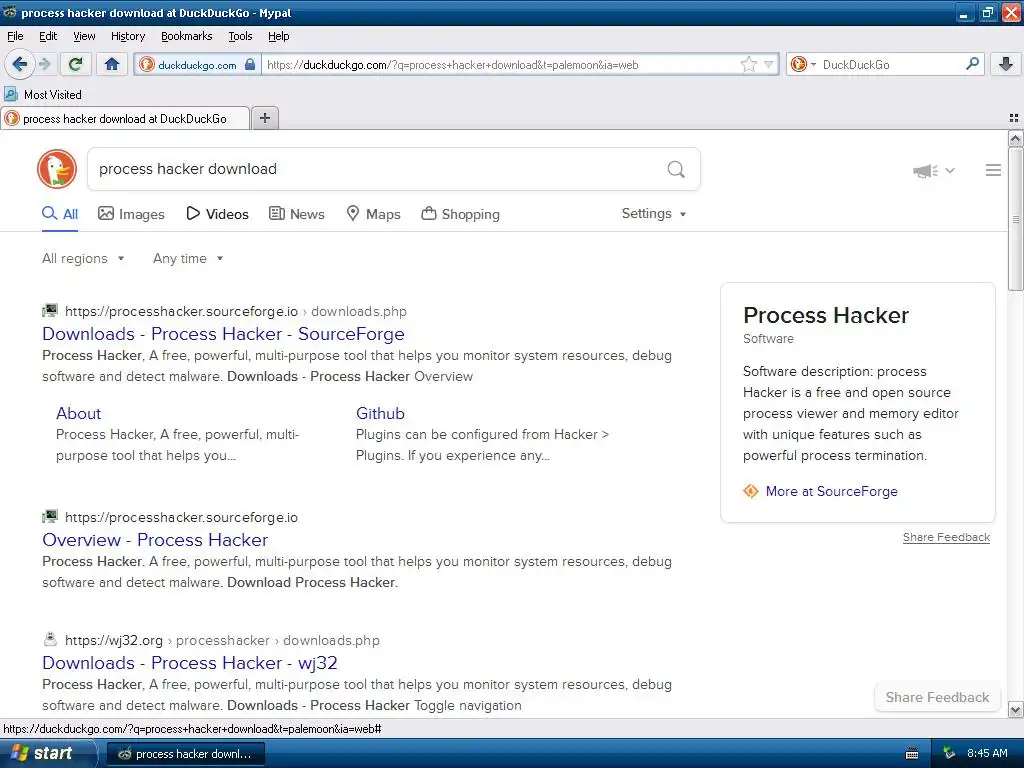
Task: Open the URL history dropdown arrow
Action: coord(769,64)
